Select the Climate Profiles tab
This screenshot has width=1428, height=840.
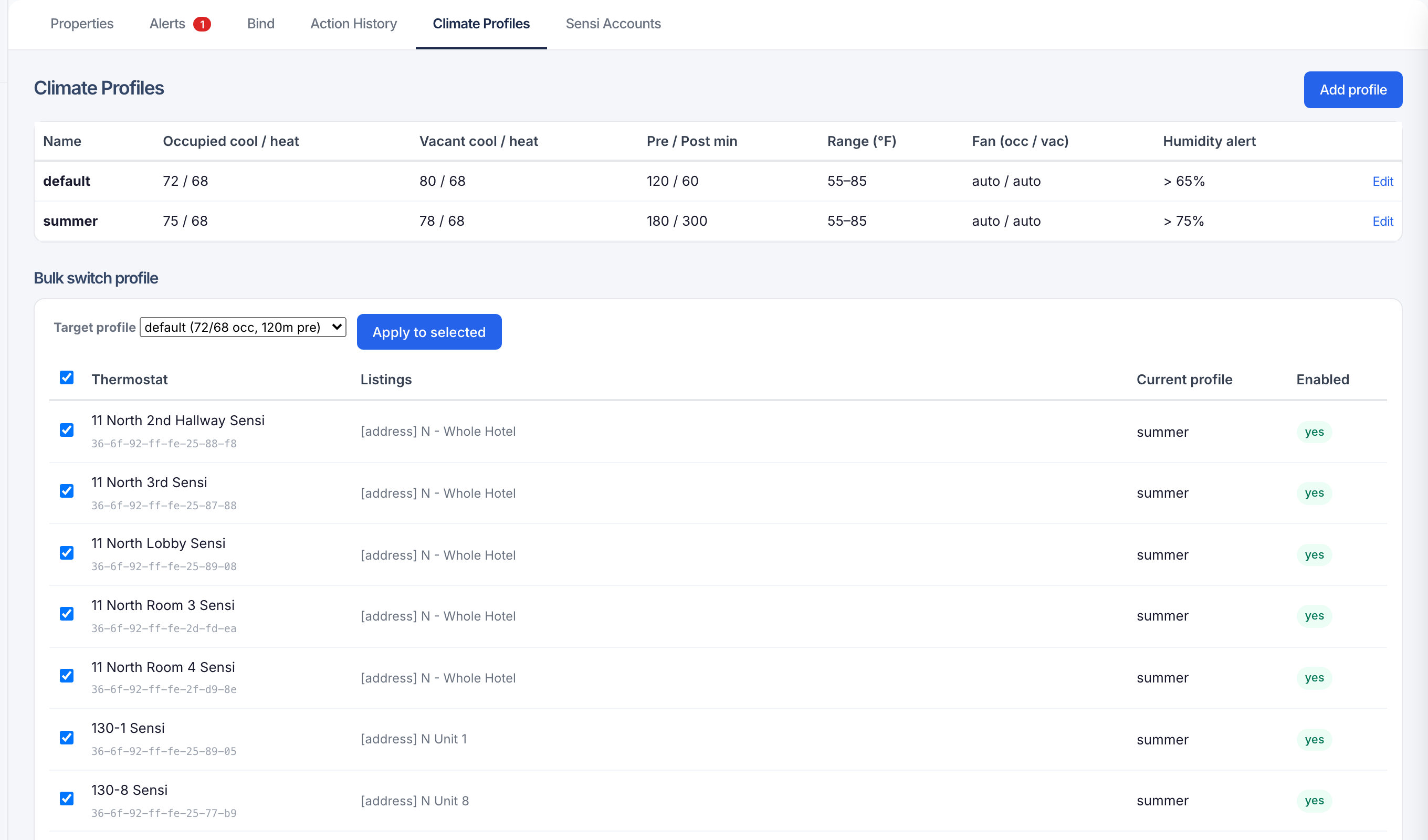(481, 24)
